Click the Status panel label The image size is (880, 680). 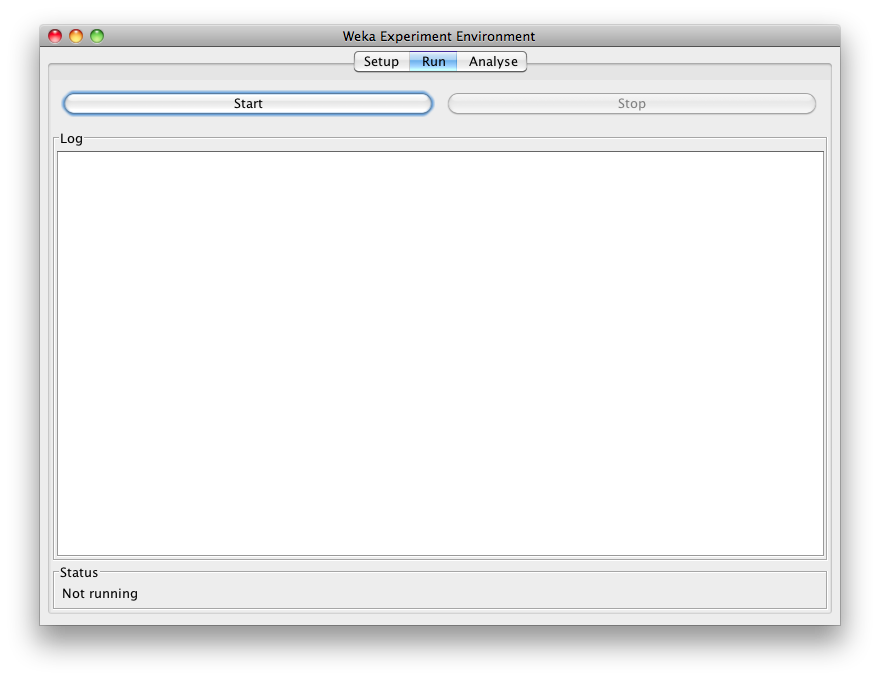click(x=79, y=572)
